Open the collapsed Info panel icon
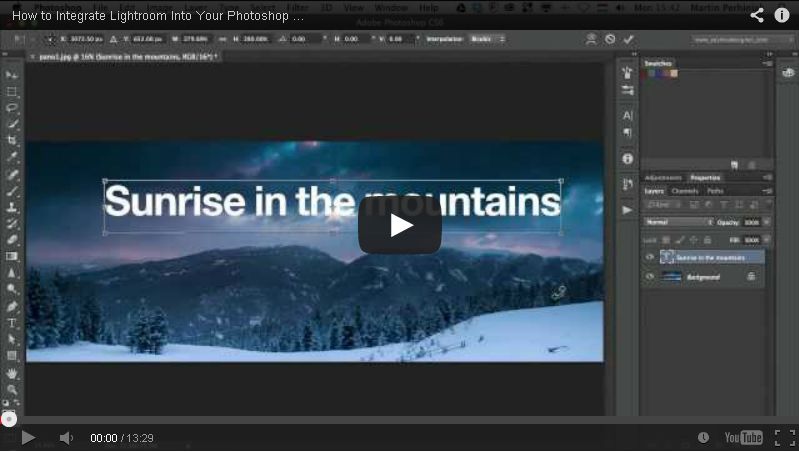The width and height of the screenshot is (799, 452). [x=627, y=158]
